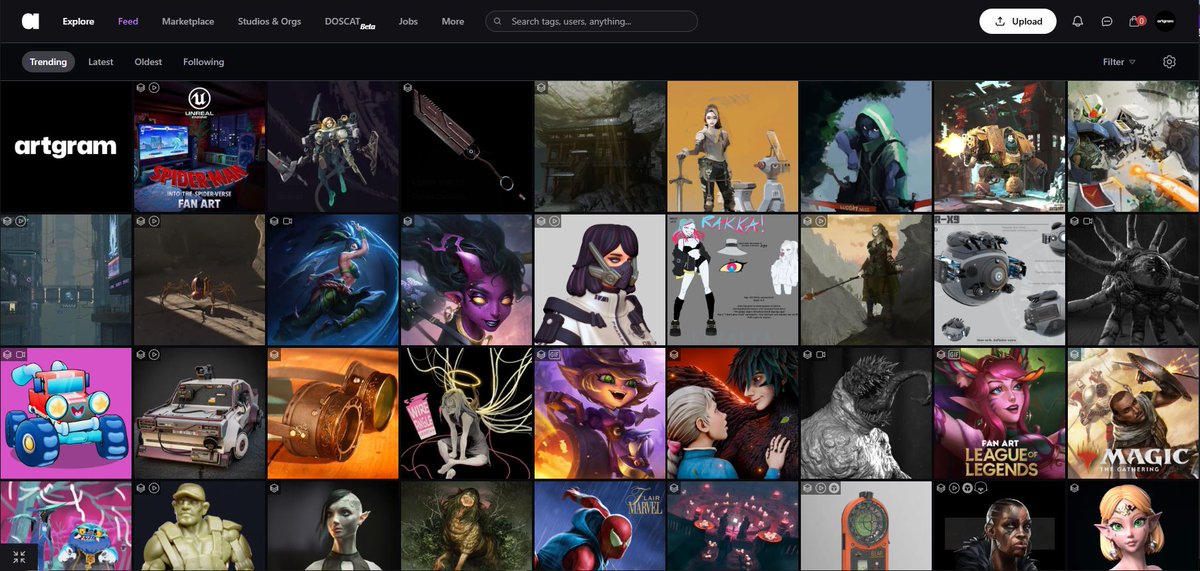Click GIF badge on purple witch artwork
Image resolution: width=1200 pixels, height=571 pixels.
coord(554,354)
